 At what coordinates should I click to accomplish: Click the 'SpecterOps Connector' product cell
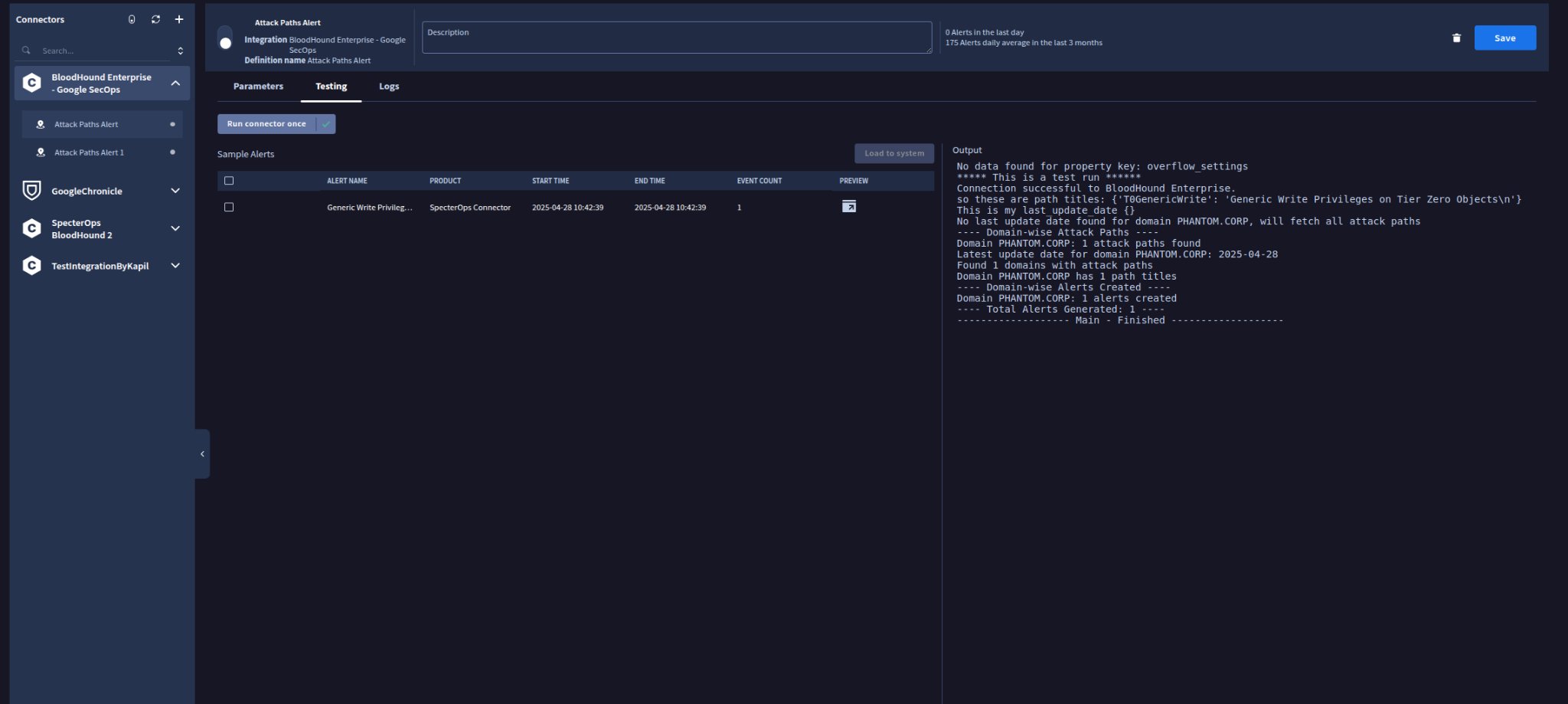click(x=469, y=208)
